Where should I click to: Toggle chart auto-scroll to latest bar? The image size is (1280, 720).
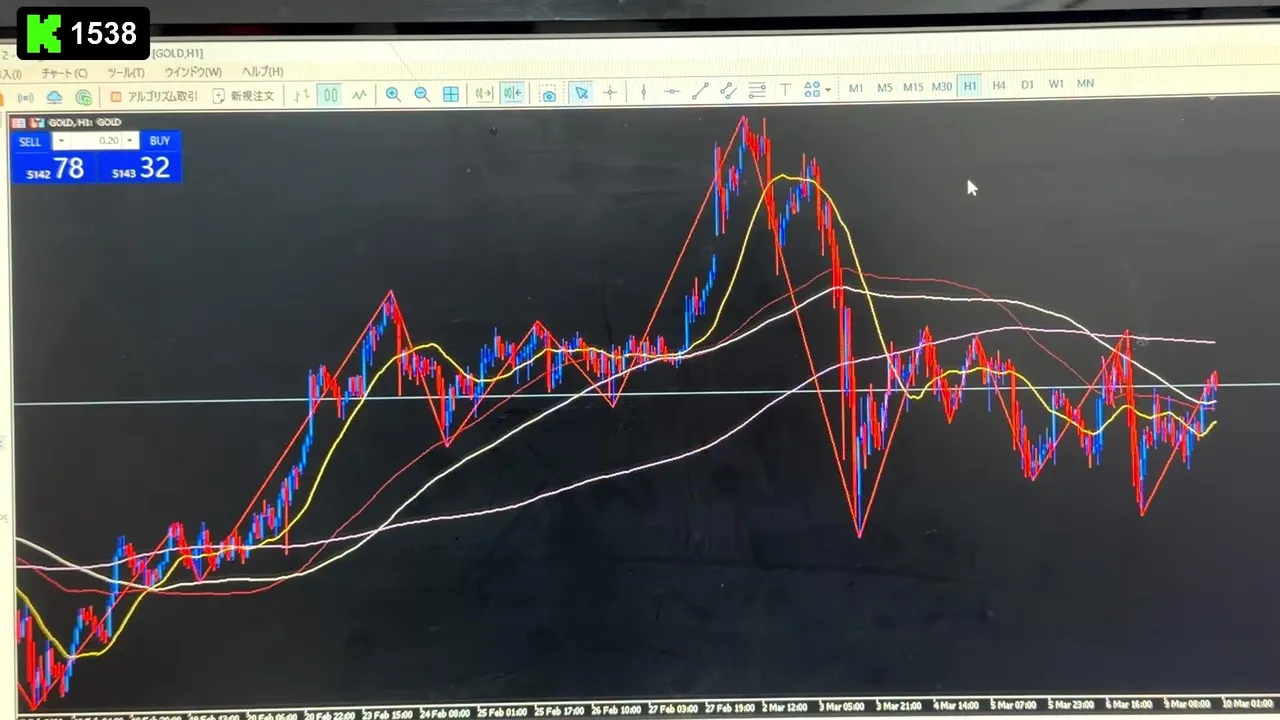coord(484,93)
